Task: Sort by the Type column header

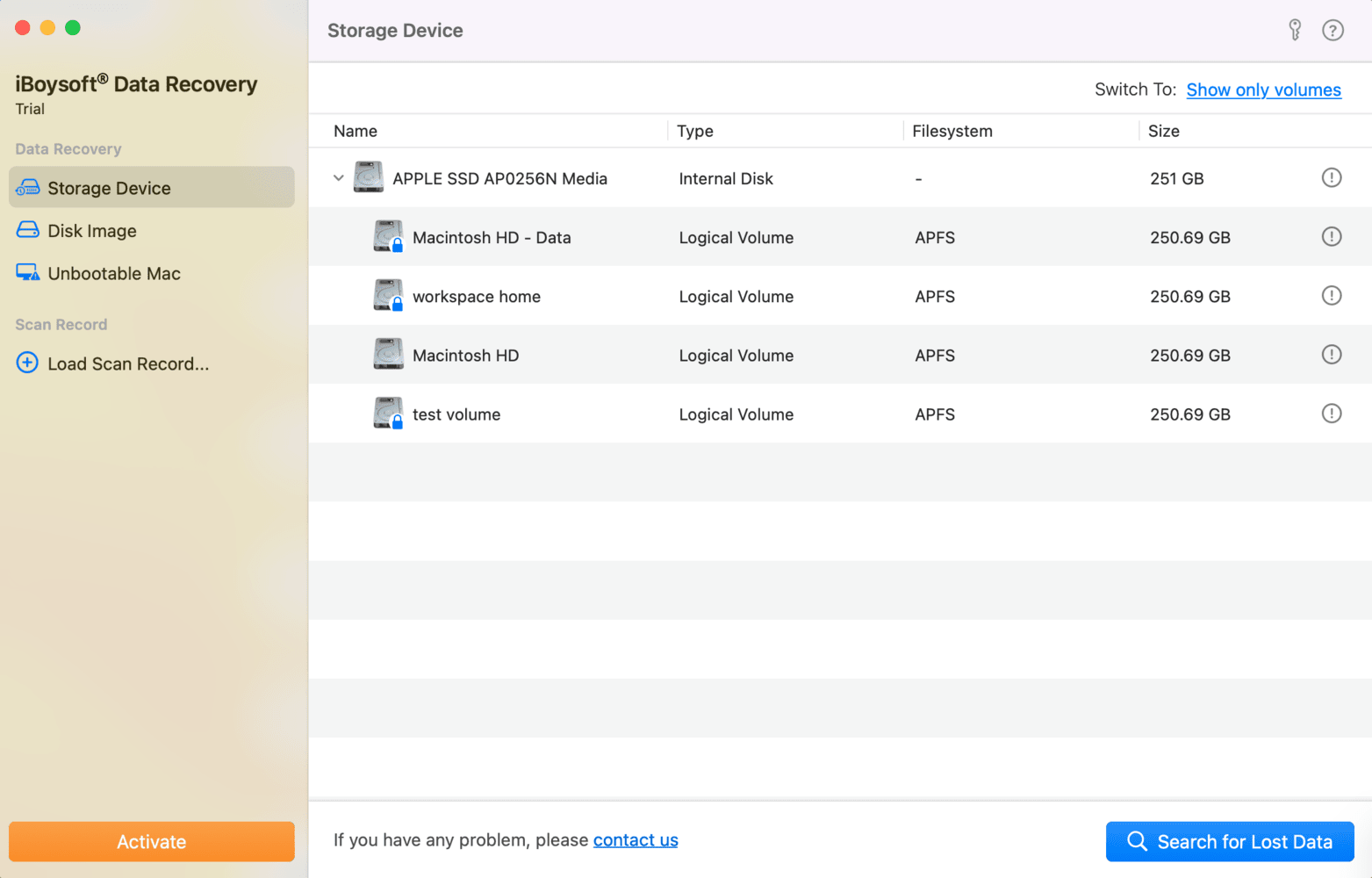Action: pos(695,131)
